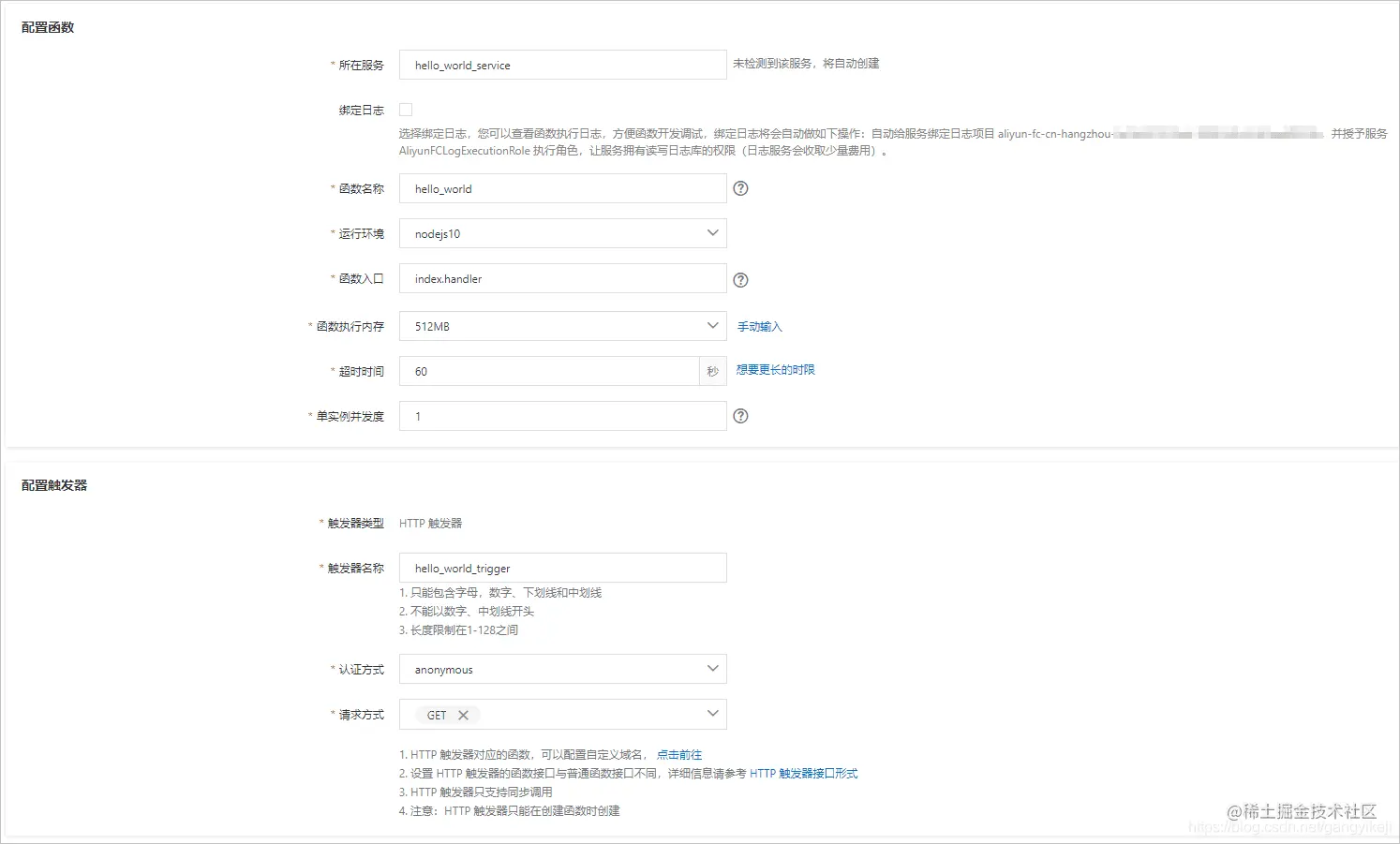Remove the GET method tag via its X icon
1400x844 pixels.
(465, 714)
